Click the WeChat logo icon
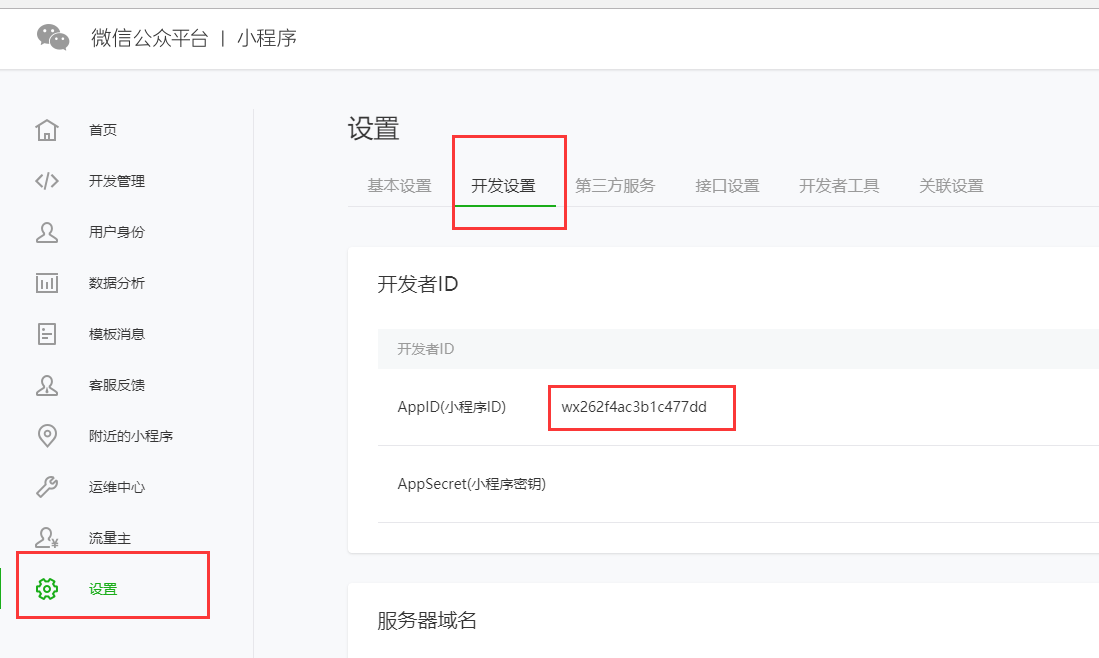This screenshot has width=1099, height=658. [53, 37]
